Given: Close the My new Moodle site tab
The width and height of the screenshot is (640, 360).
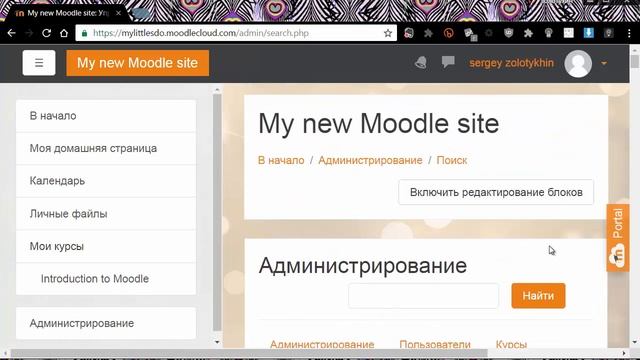Looking at the screenshot, I should pyautogui.click(x=118, y=13).
